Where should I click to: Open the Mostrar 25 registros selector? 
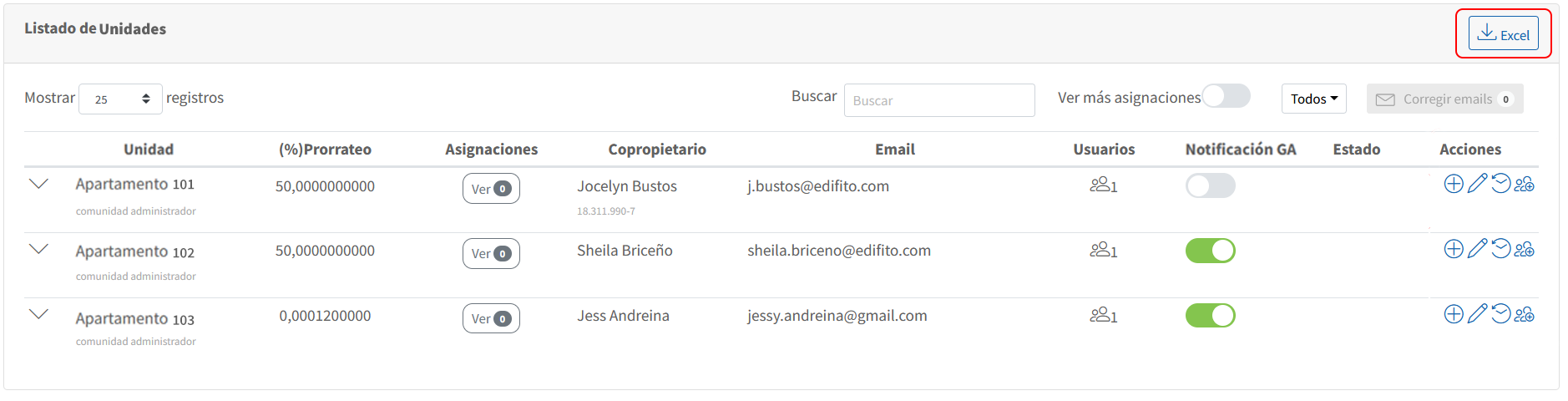[120, 99]
